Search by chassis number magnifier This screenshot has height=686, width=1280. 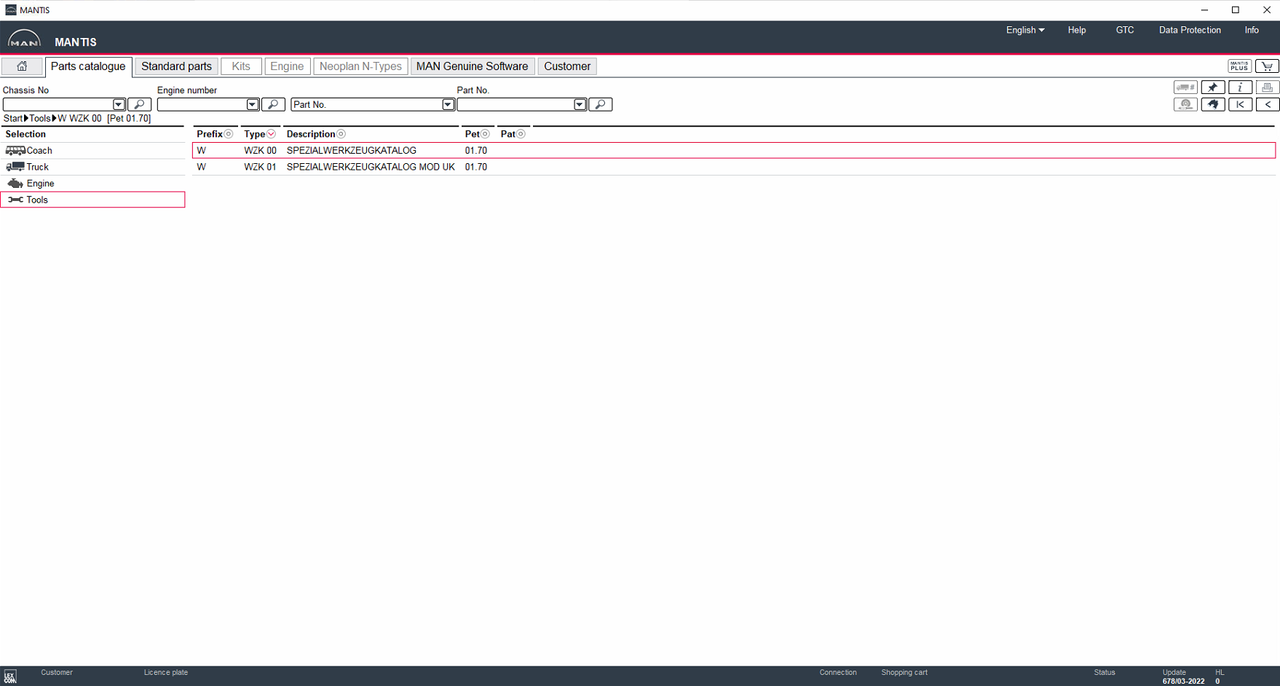[139, 104]
